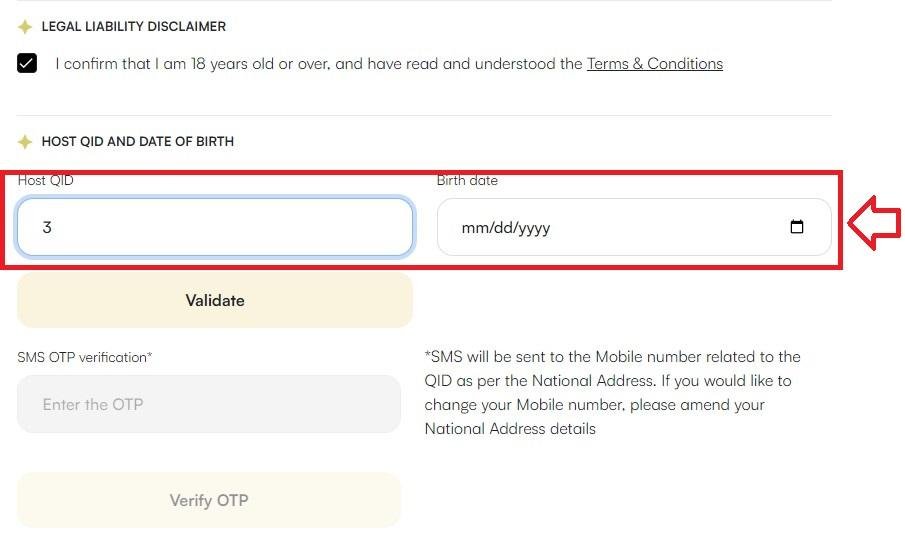This screenshot has height=541, width=905.
Task: Select the mm month segment of Birth date
Action: tap(474, 227)
